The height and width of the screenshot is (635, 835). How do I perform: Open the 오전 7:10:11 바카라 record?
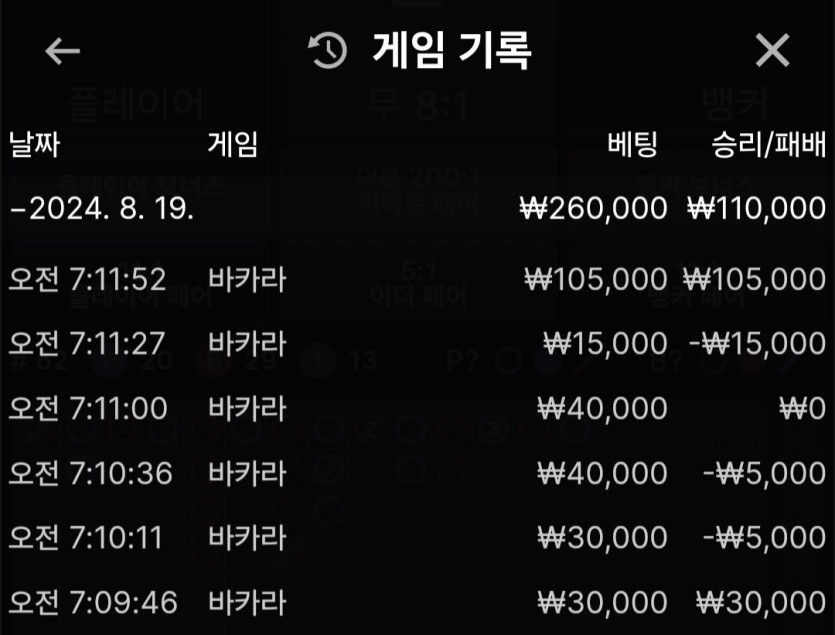[x=418, y=538]
